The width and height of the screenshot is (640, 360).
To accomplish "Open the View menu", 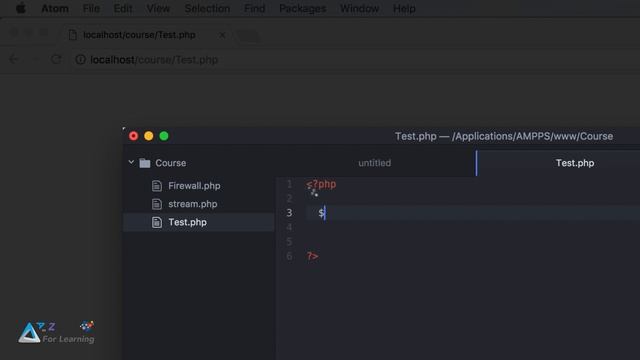I will coord(158,9).
